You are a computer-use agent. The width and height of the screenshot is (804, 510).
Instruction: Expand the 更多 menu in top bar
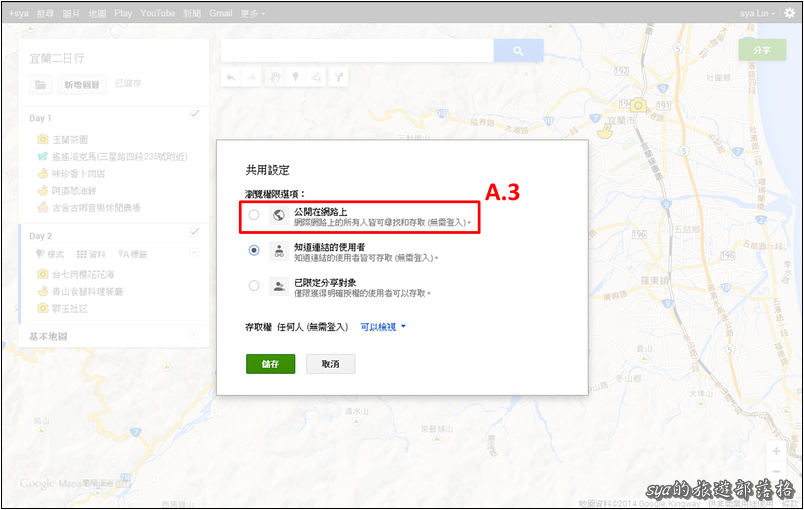pyautogui.click(x=253, y=13)
